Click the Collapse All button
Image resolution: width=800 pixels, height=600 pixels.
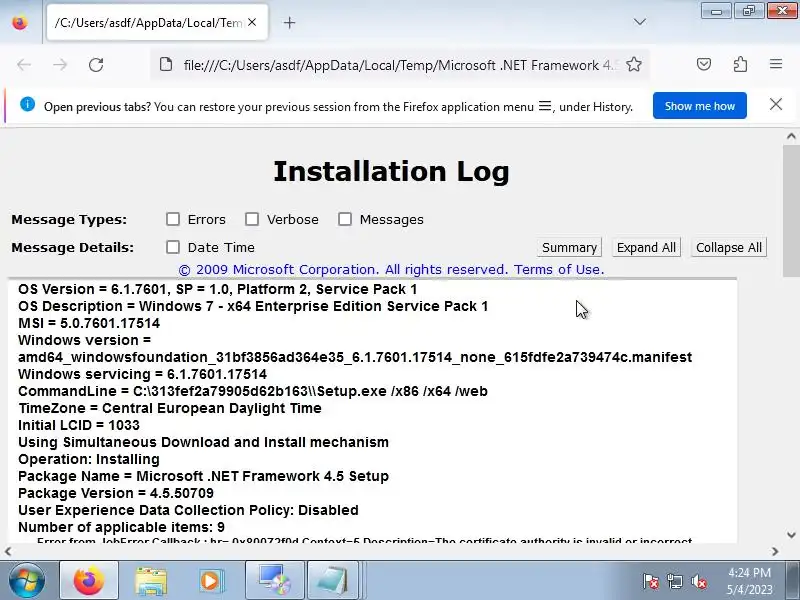729,247
